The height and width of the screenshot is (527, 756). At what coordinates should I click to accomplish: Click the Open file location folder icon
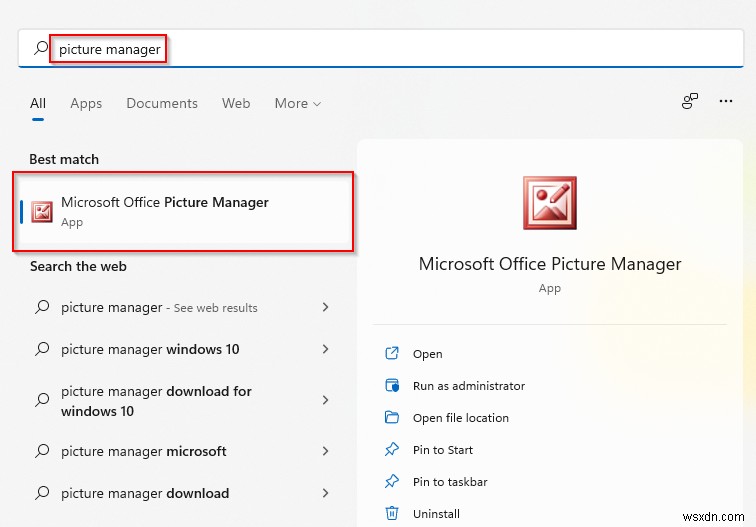click(392, 418)
